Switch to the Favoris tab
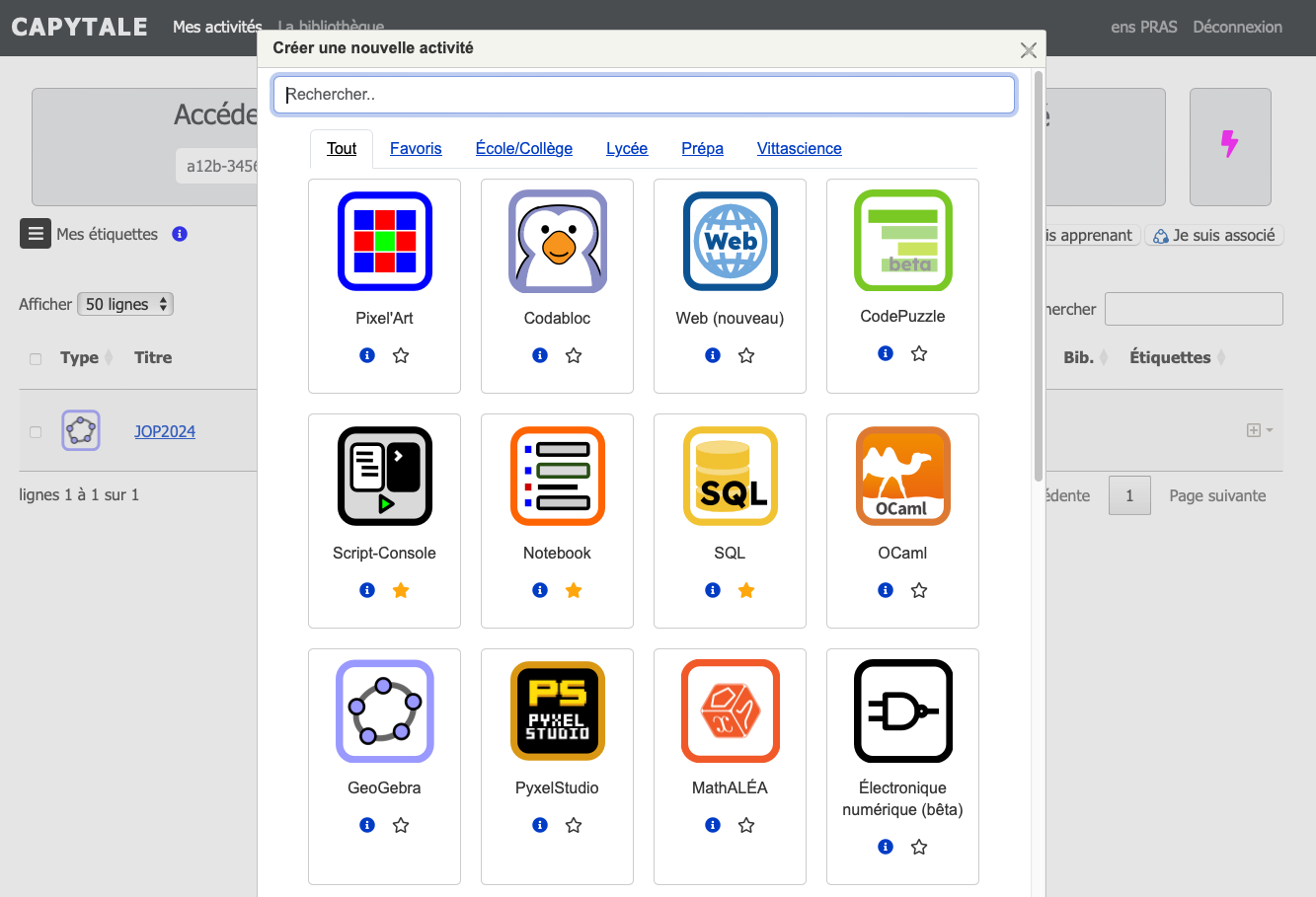This screenshot has width=1316, height=897. 416,148
